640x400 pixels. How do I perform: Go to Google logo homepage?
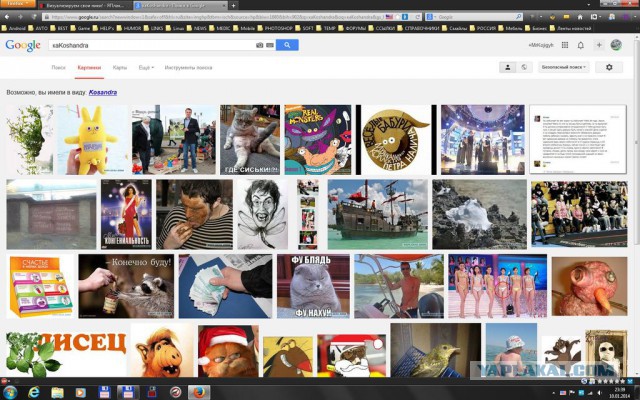tap(23, 45)
